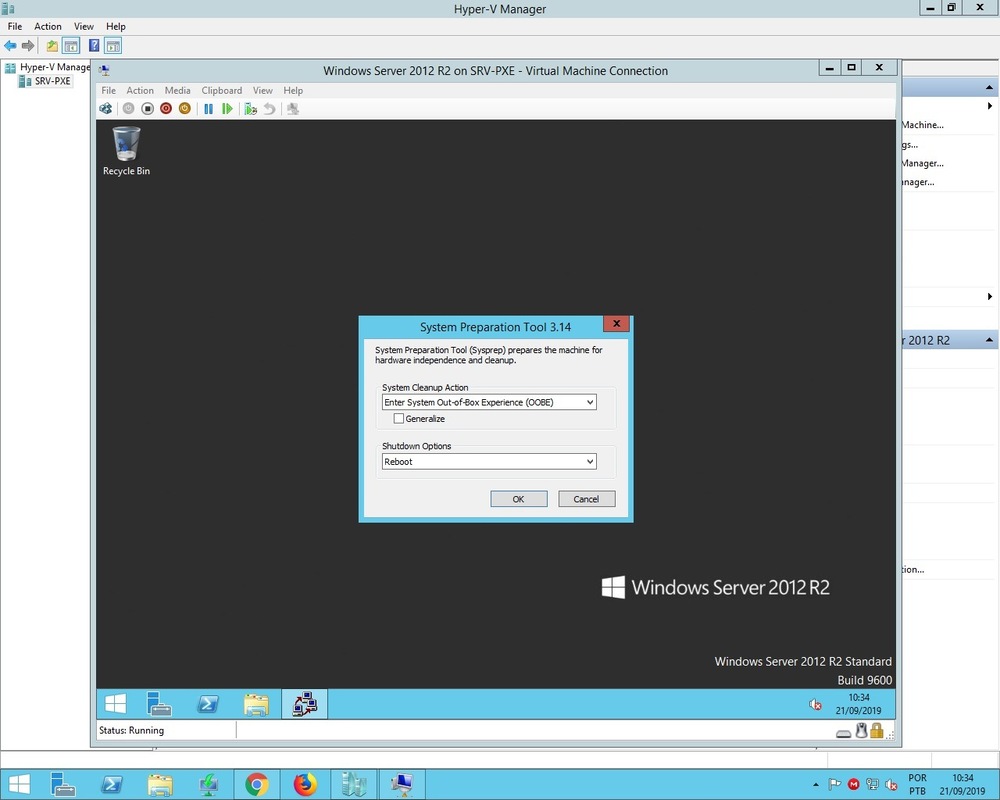Enable the Generalize checkbox
Viewport: 1000px width, 800px height.
tap(399, 419)
